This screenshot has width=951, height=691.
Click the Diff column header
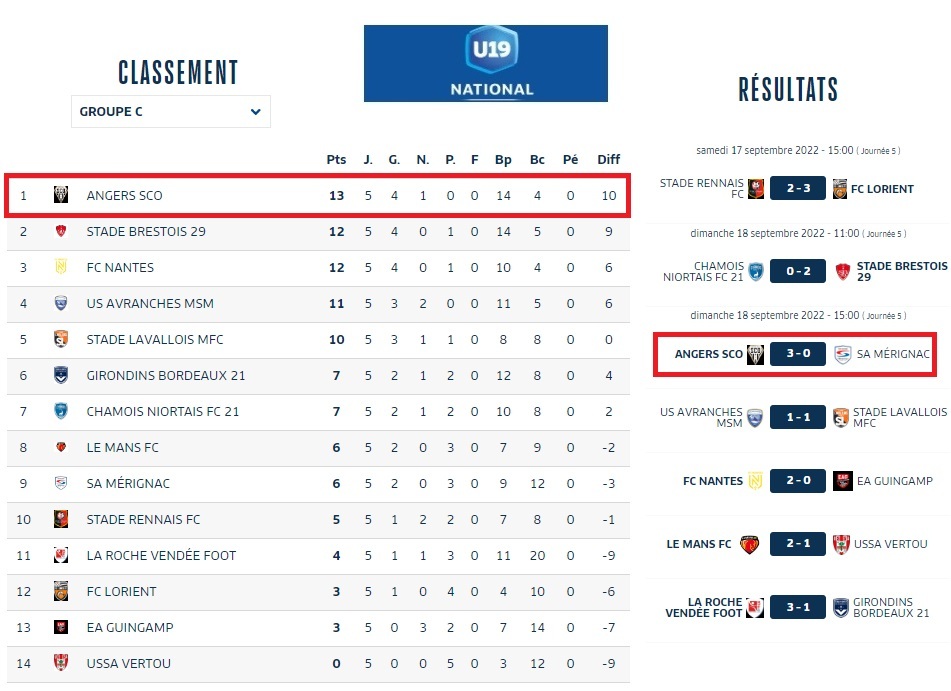(608, 159)
